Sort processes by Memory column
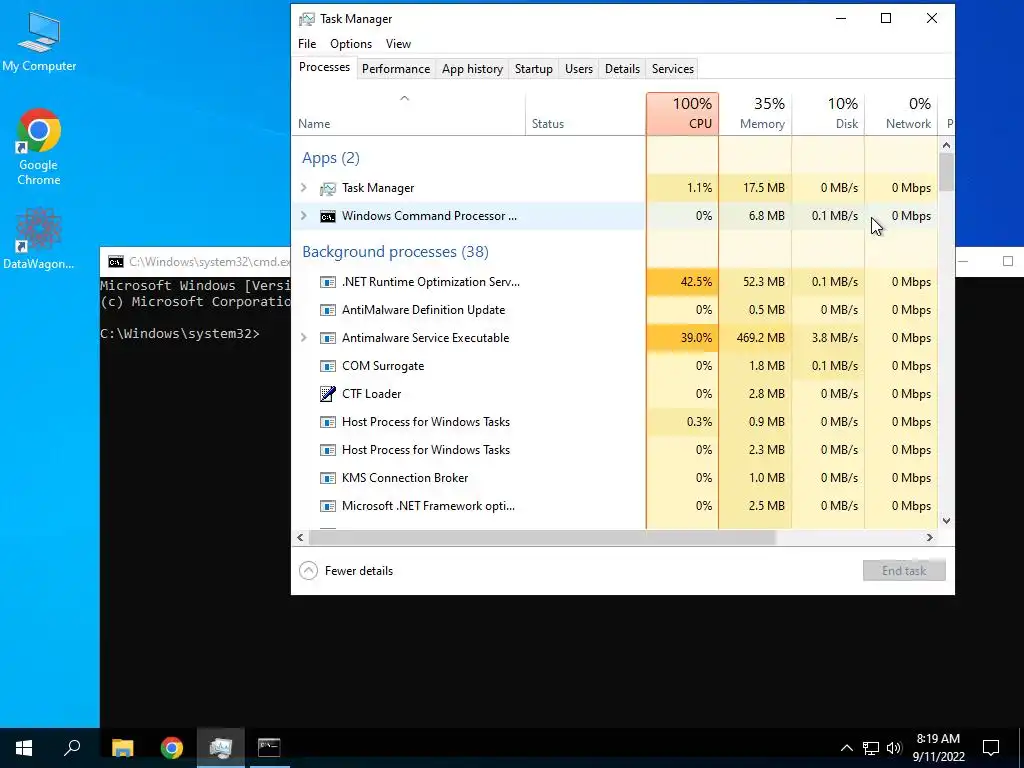 756,114
